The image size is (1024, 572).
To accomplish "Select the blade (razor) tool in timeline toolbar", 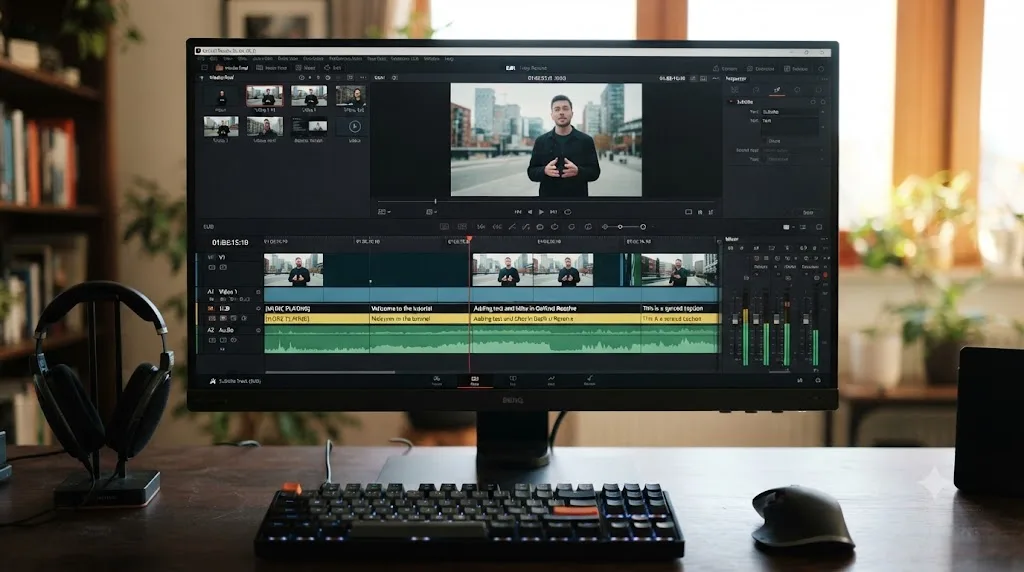I will pyautogui.click(x=512, y=227).
